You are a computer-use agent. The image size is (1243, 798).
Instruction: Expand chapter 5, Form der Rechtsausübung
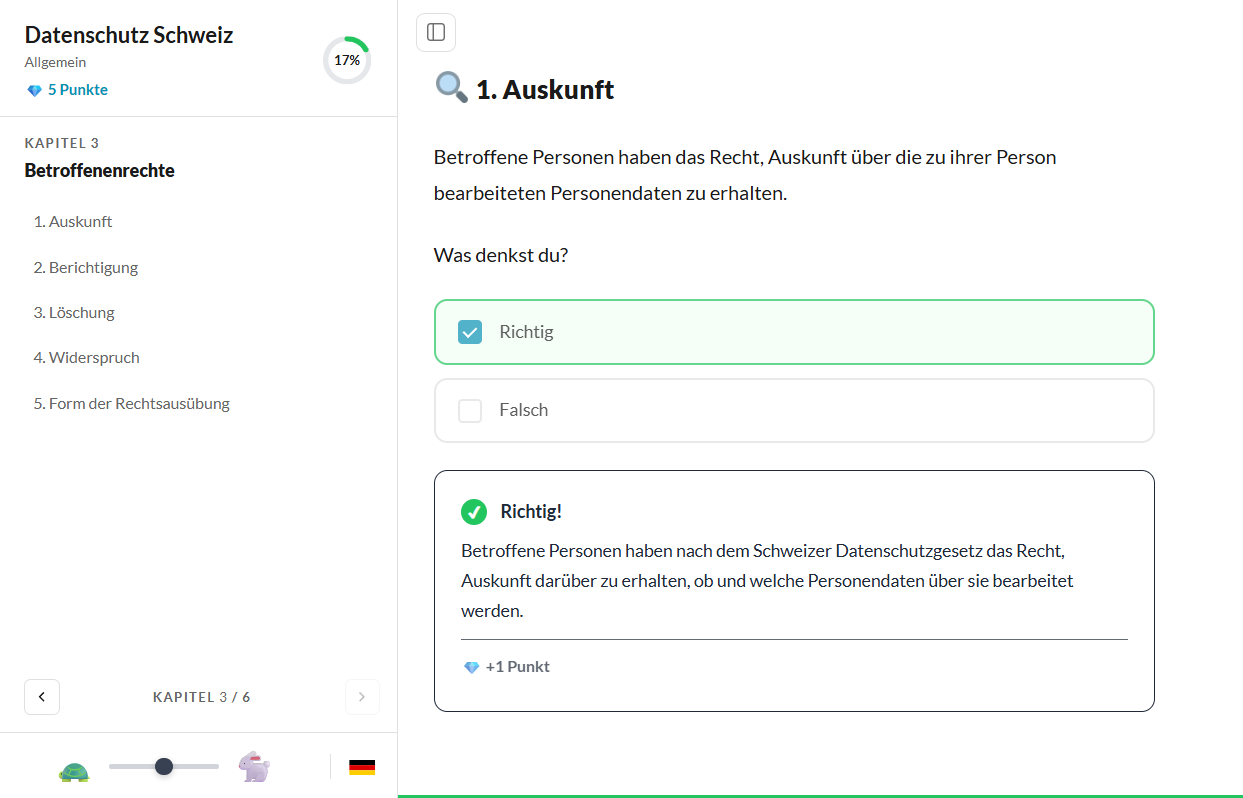click(x=132, y=403)
